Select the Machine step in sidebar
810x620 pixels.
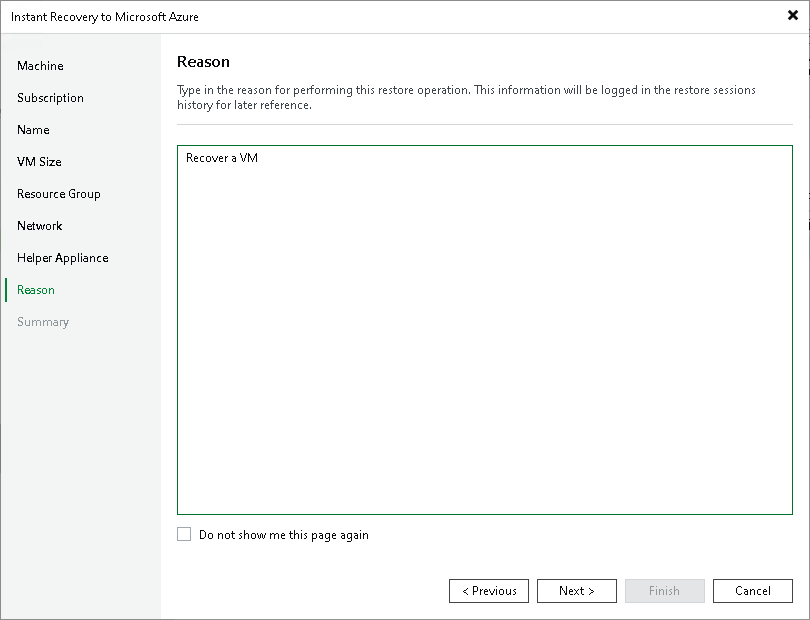point(40,66)
